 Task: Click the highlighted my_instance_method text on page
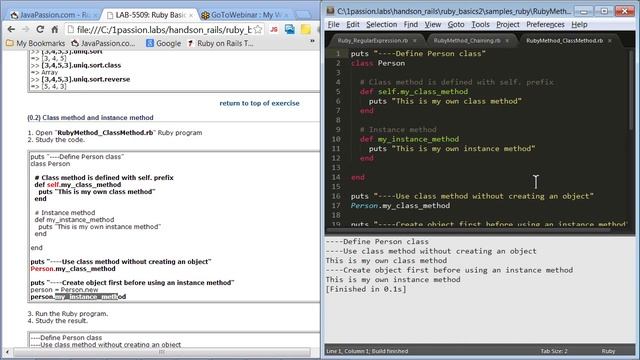87,297
